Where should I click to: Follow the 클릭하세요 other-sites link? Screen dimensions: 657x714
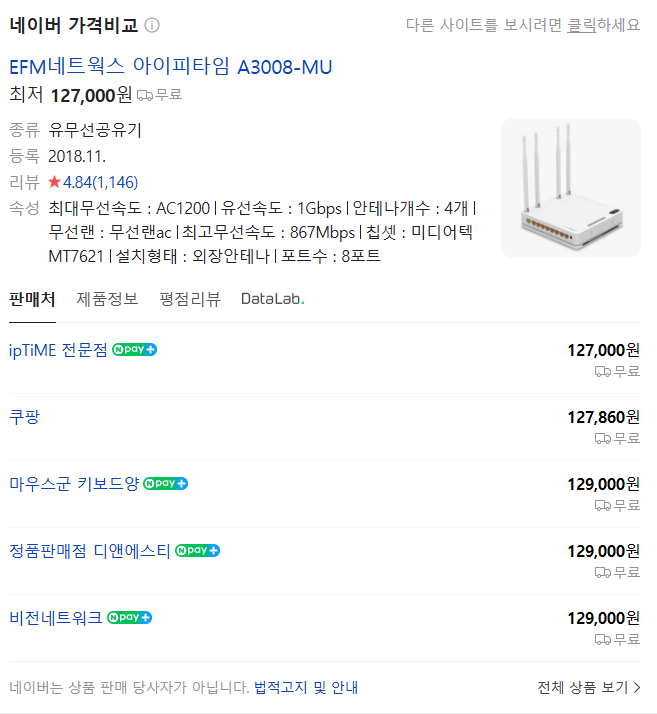click(603, 25)
